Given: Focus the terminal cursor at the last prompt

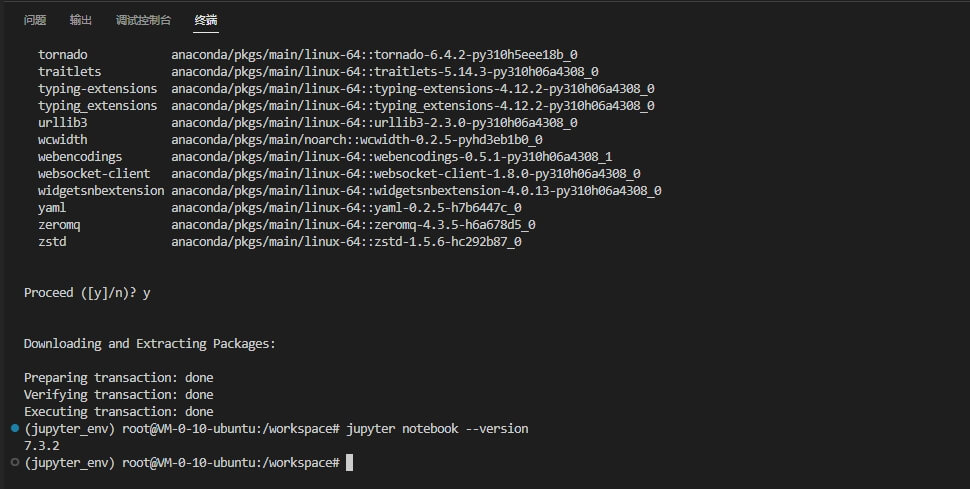Looking at the screenshot, I should [x=349, y=463].
